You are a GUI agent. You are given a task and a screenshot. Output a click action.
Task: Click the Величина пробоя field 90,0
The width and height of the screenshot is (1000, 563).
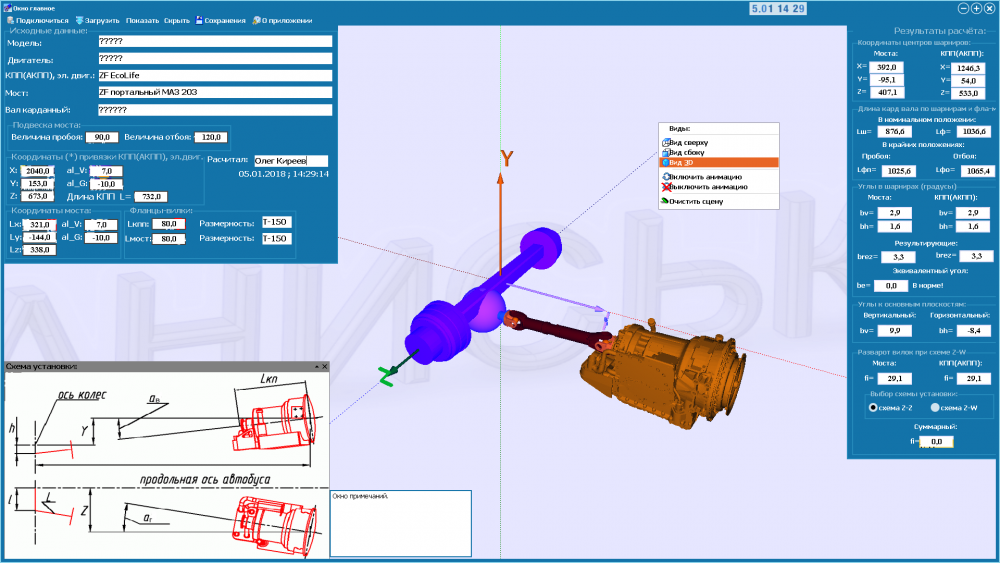click(102, 137)
